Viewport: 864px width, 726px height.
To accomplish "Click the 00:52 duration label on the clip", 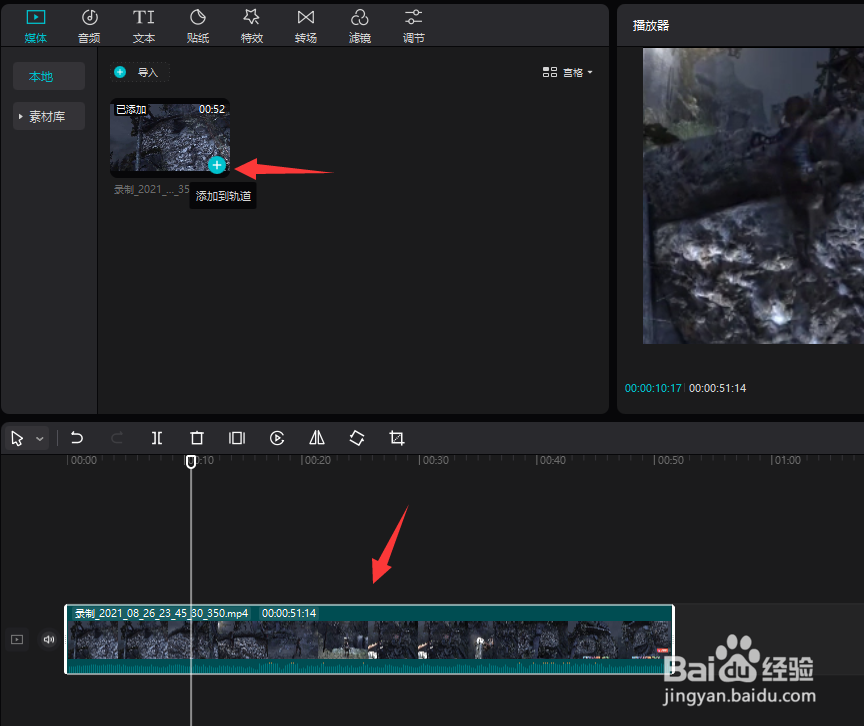I will click(212, 109).
